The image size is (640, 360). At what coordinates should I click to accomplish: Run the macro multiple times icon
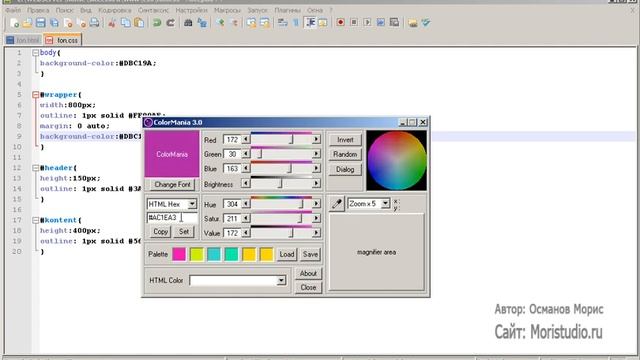tap(381, 23)
